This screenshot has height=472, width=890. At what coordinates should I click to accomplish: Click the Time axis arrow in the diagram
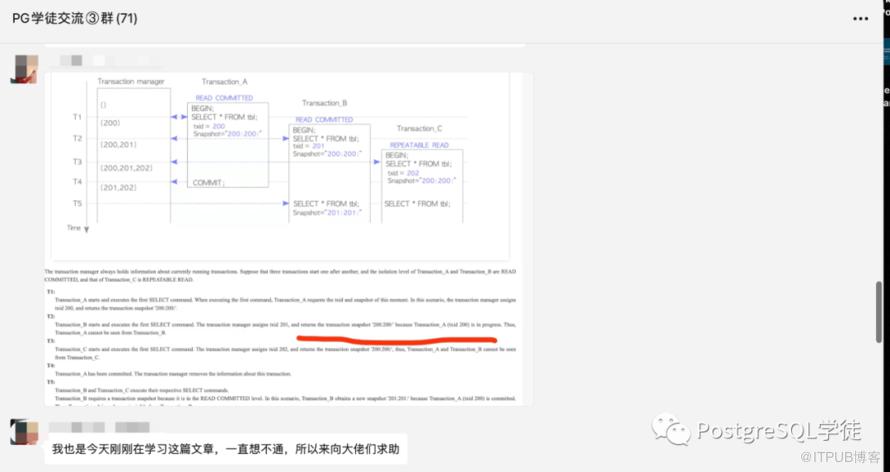pyautogui.click(x=85, y=229)
